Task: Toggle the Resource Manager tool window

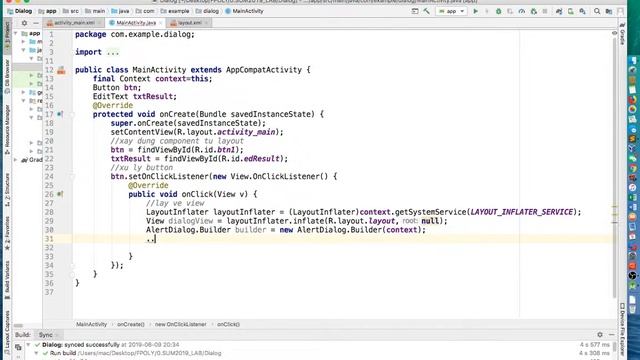Action: (7, 129)
